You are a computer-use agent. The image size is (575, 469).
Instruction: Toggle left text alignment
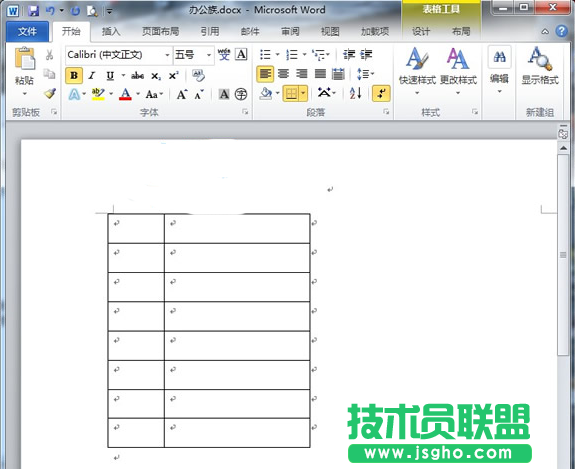[265, 74]
